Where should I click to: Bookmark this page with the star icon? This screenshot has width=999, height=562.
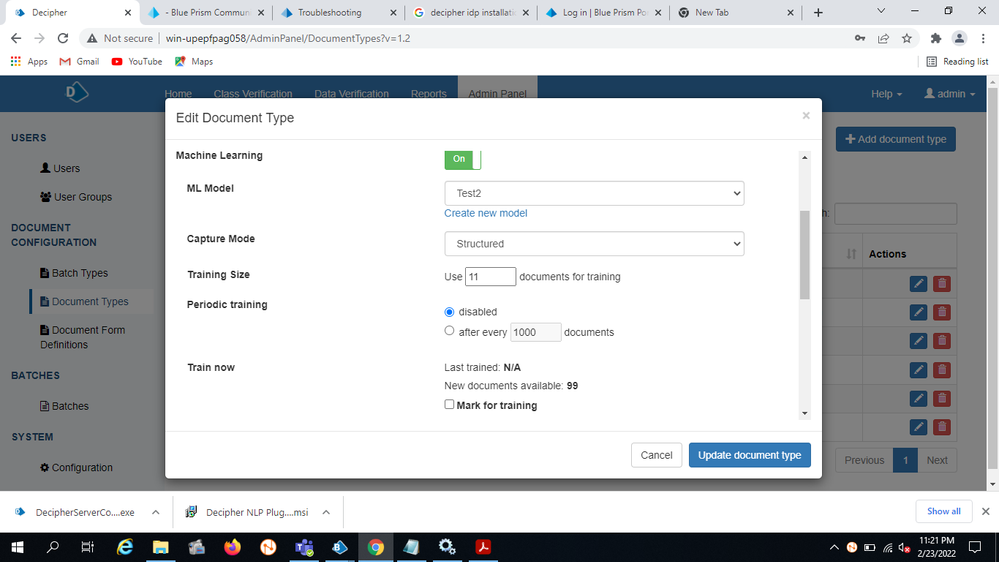907,38
